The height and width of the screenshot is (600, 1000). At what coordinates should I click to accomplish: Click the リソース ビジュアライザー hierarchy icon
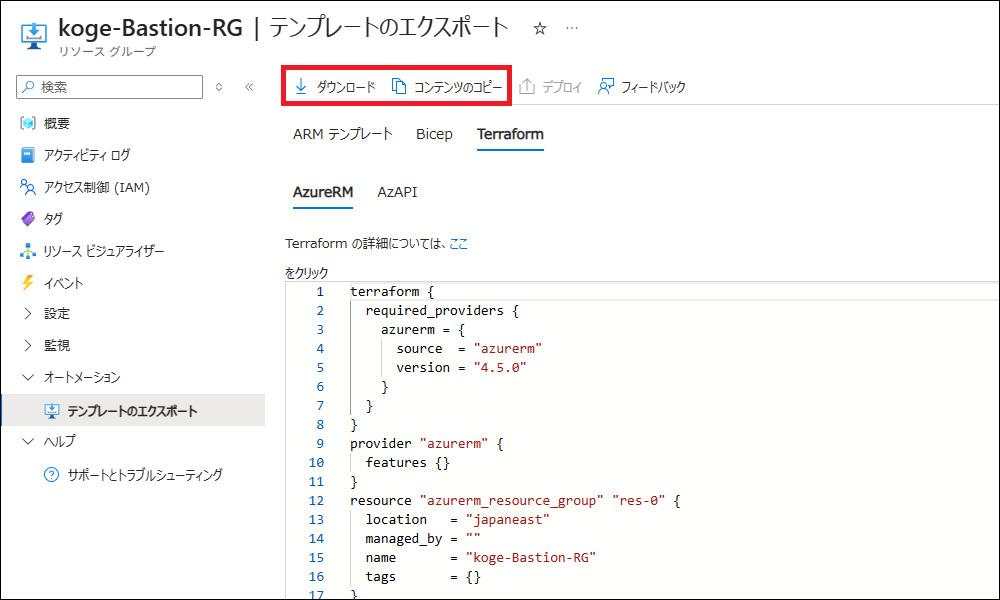point(28,251)
